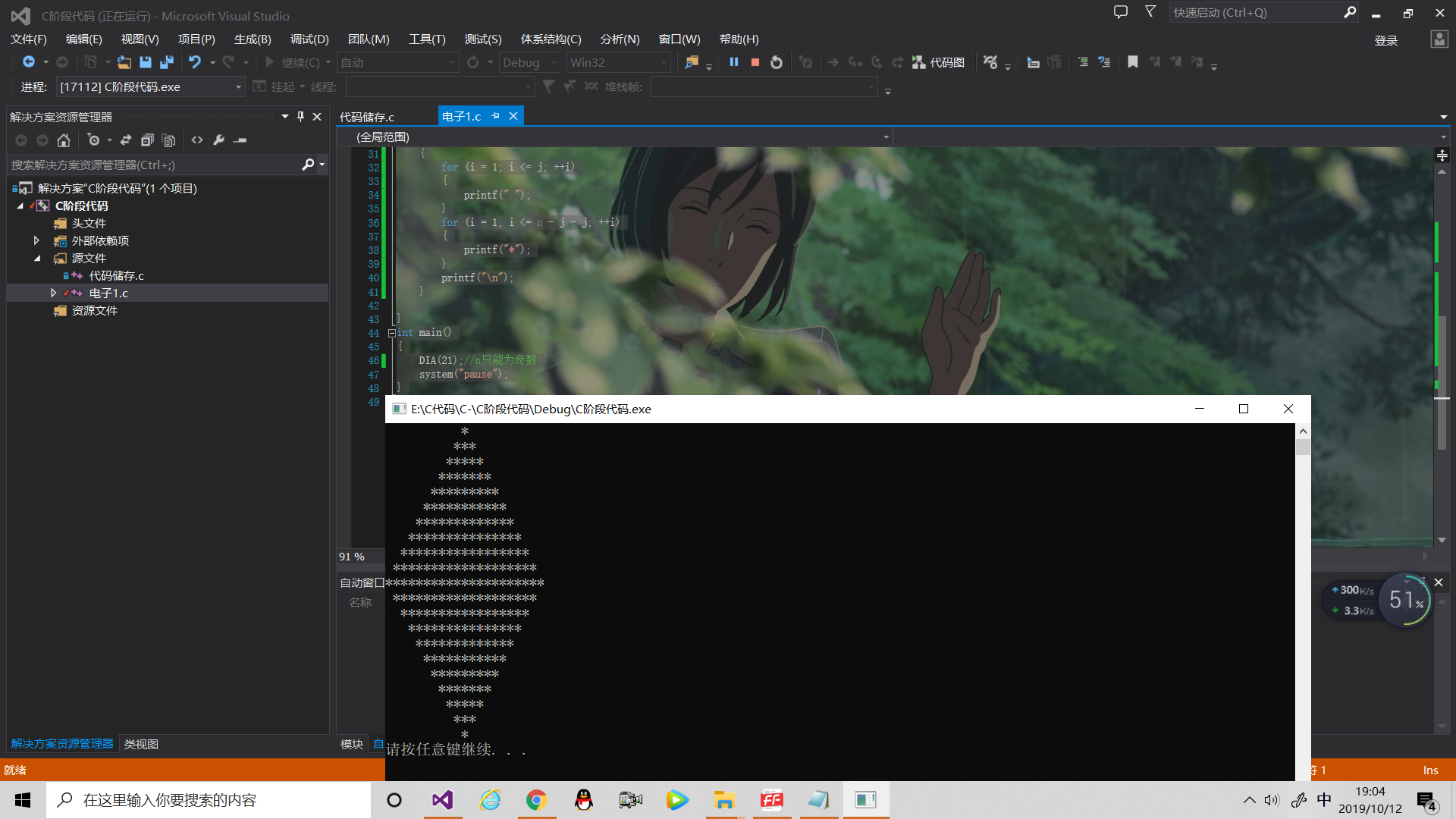This screenshot has height=819, width=1456.
Task: Click Collapse All icon in Solution Explorer
Action: pos(147,140)
